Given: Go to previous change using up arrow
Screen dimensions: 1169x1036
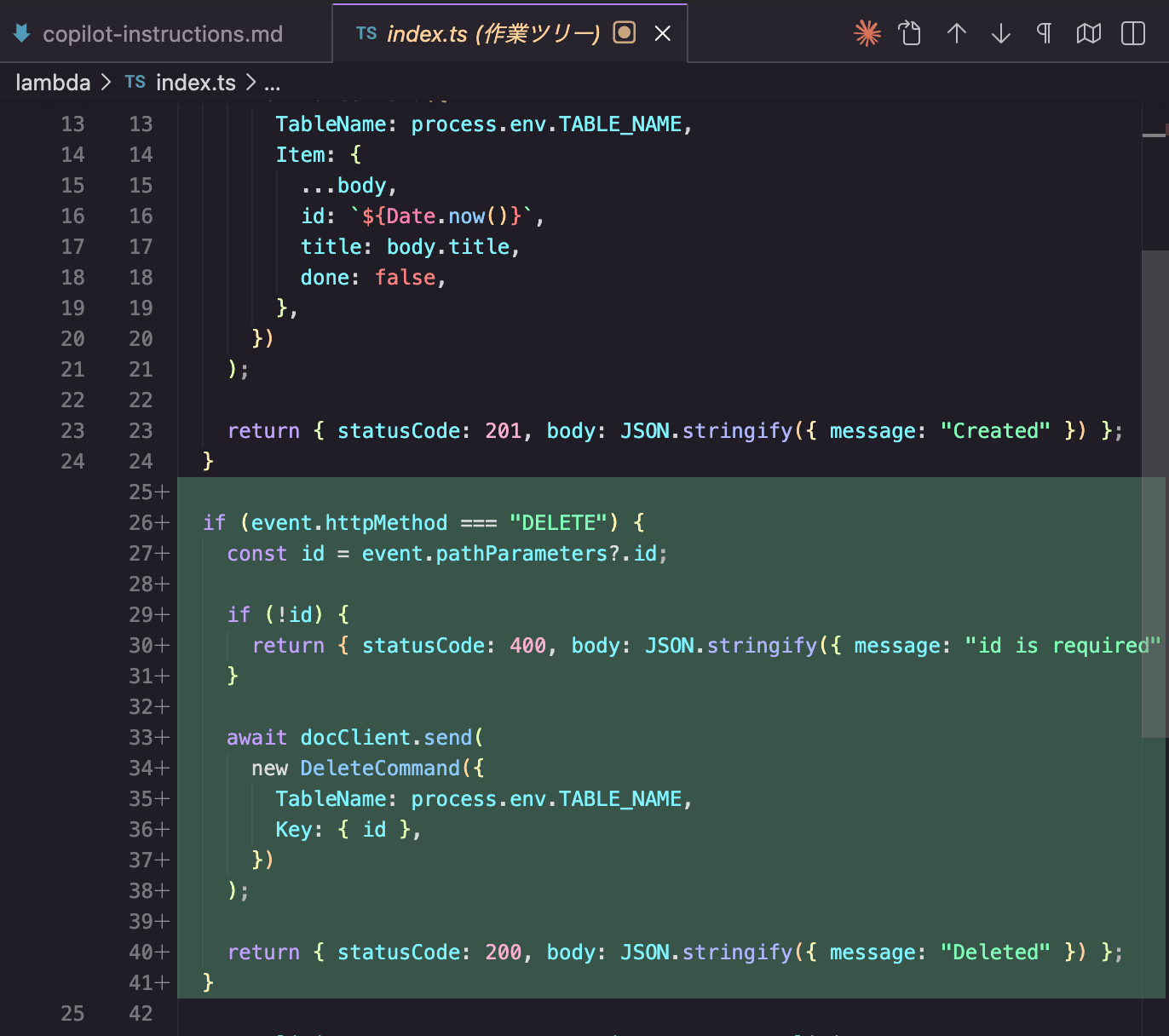Looking at the screenshot, I should click(956, 33).
